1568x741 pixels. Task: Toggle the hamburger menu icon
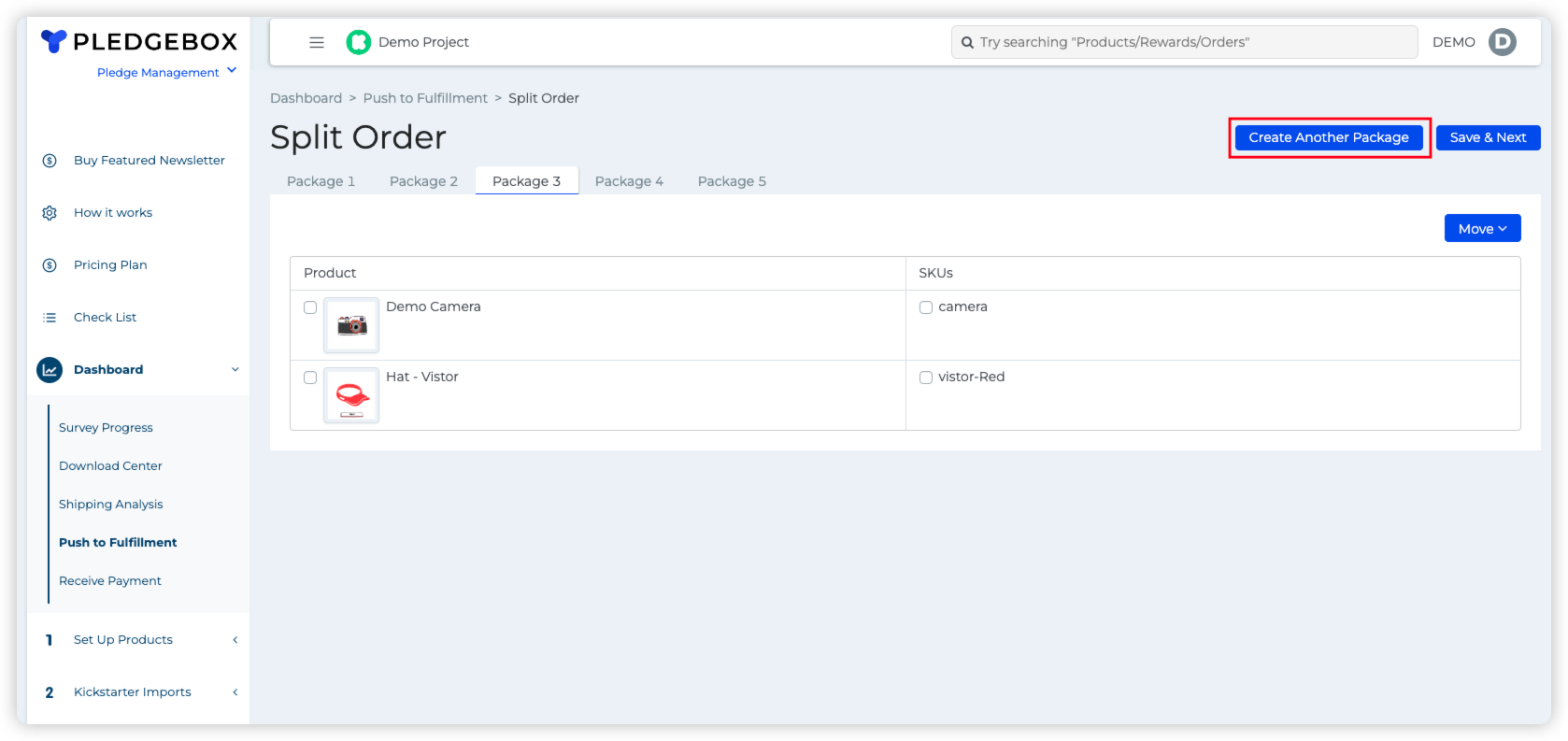317,42
